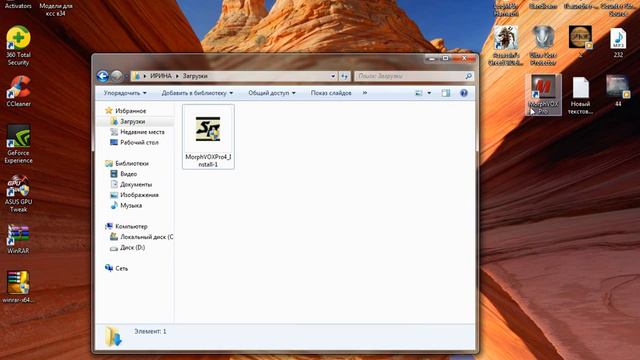This screenshot has height=360, width=640.
Task: Open Изображения library in navigation pane
Action: tap(134, 195)
